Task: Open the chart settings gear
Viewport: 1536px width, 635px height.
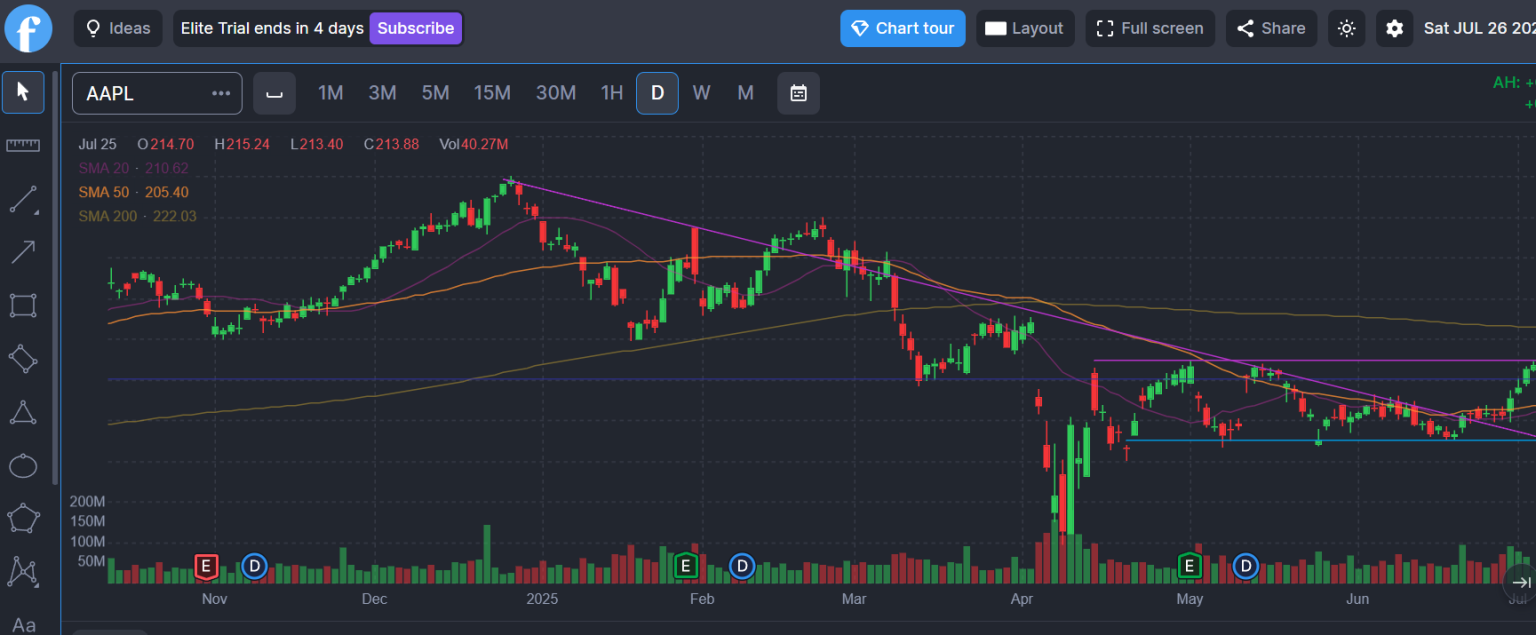Action: tap(1394, 28)
